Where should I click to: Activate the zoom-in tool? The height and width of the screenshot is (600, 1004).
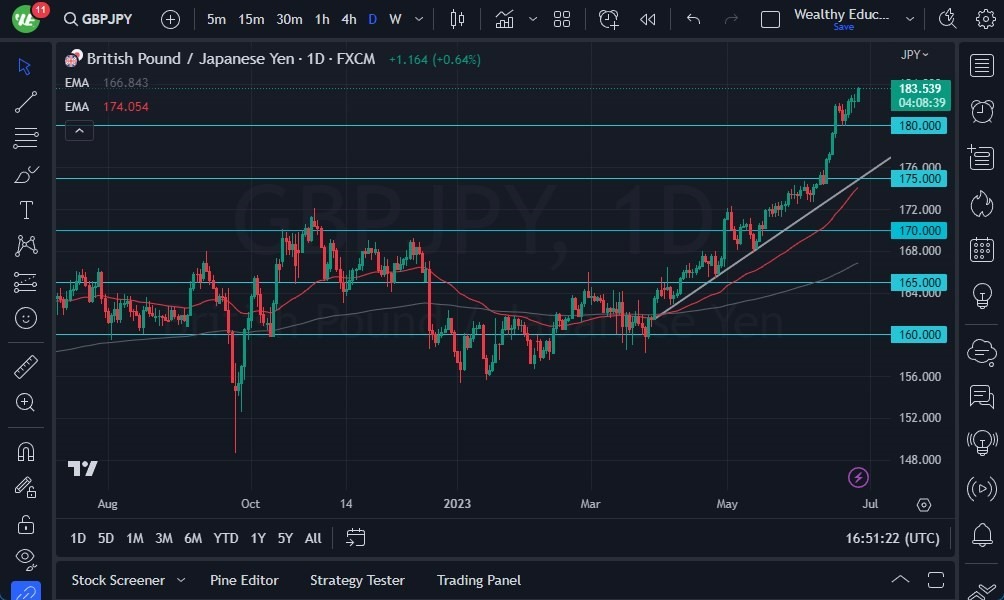pyautogui.click(x=25, y=402)
